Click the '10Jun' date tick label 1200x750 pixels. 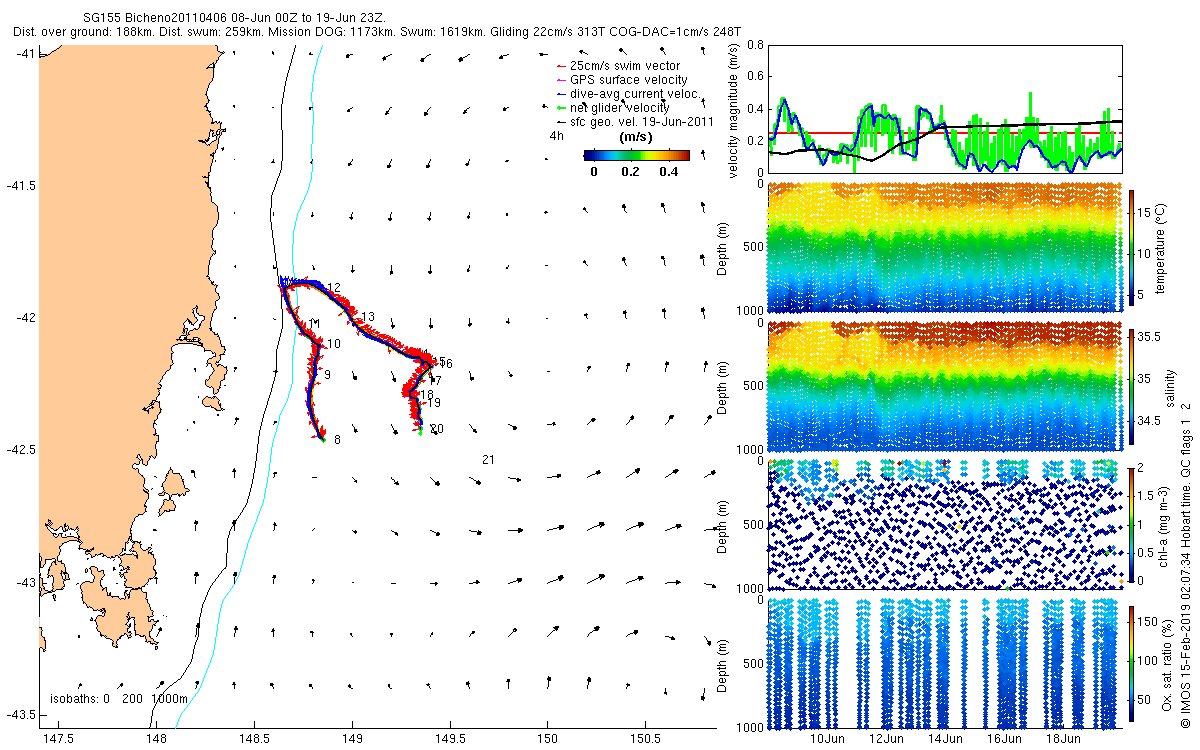pyautogui.click(x=828, y=739)
